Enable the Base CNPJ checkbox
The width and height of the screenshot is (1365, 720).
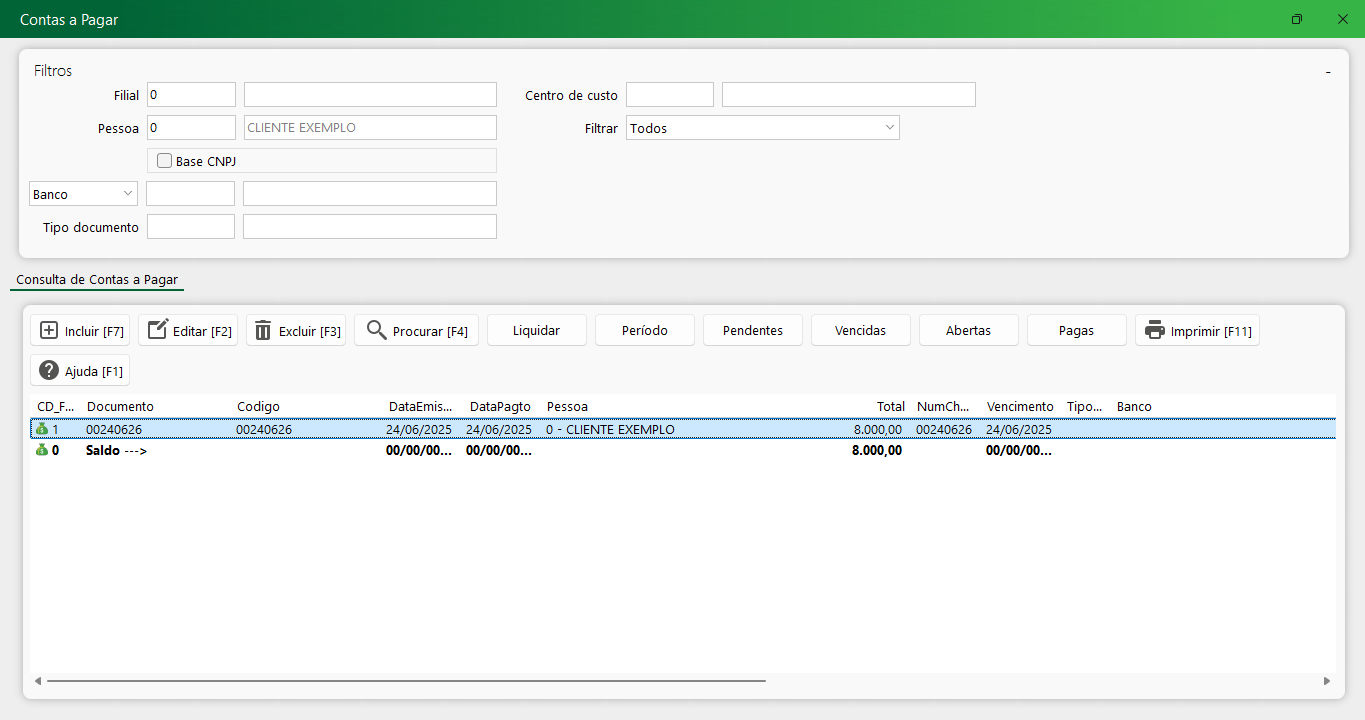click(x=165, y=161)
